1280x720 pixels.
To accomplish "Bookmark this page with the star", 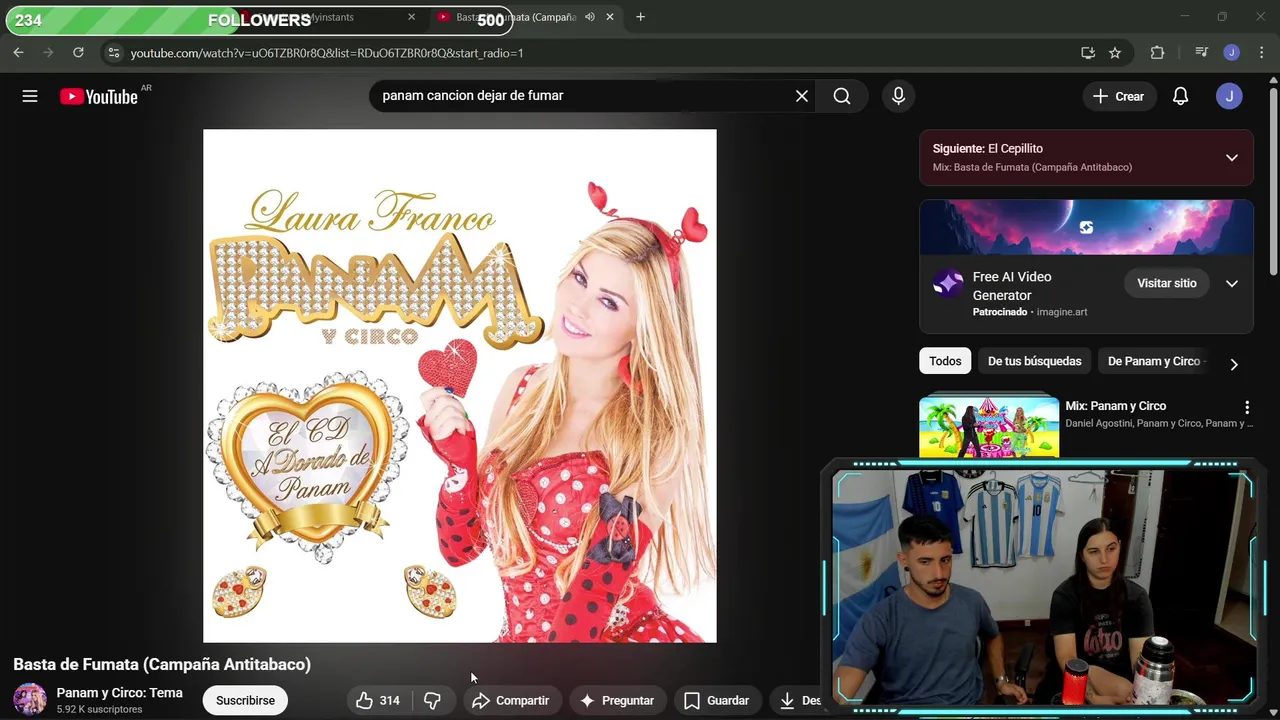I will tap(1115, 53).
